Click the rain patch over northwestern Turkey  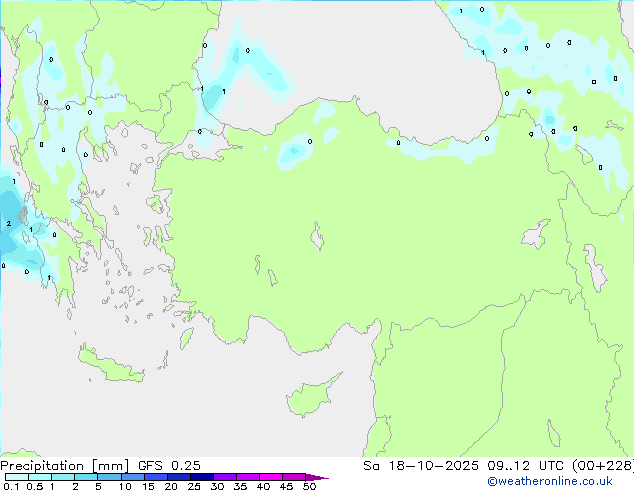click(x=293, y=150)
